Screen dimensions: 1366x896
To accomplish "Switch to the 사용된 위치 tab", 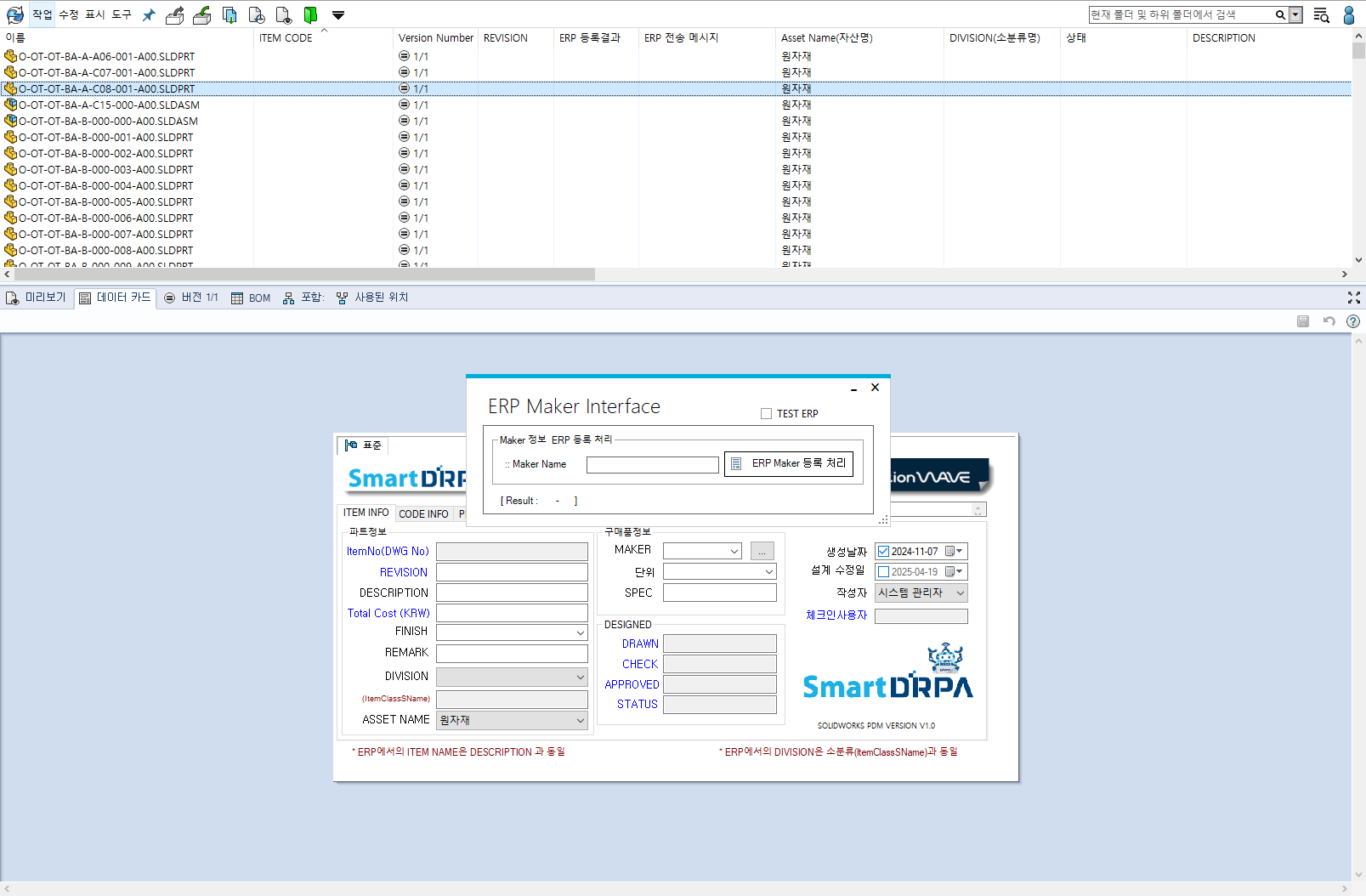I will click(x=372, y=298).
